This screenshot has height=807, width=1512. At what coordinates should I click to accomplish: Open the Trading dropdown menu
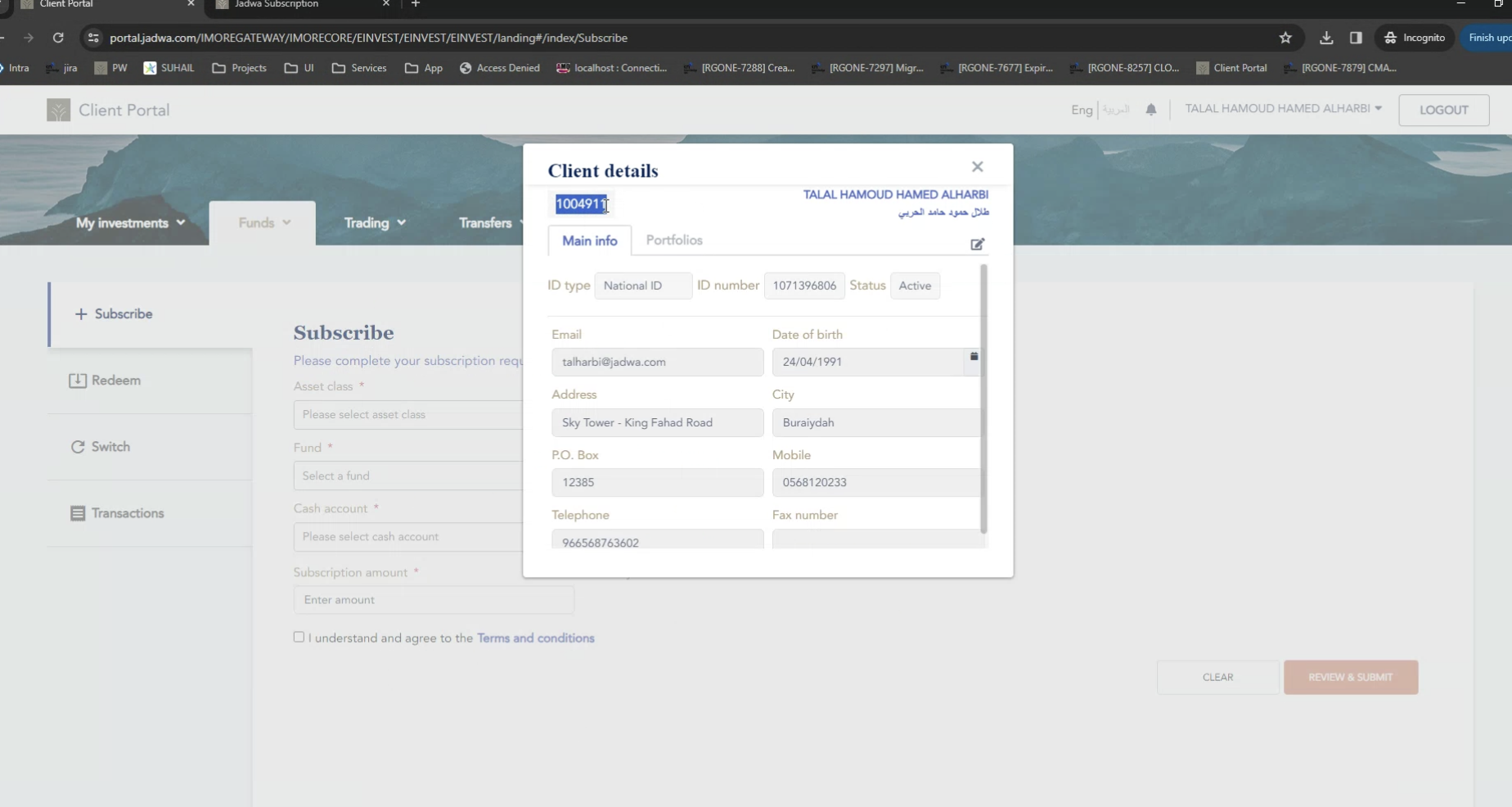point(374,223)
